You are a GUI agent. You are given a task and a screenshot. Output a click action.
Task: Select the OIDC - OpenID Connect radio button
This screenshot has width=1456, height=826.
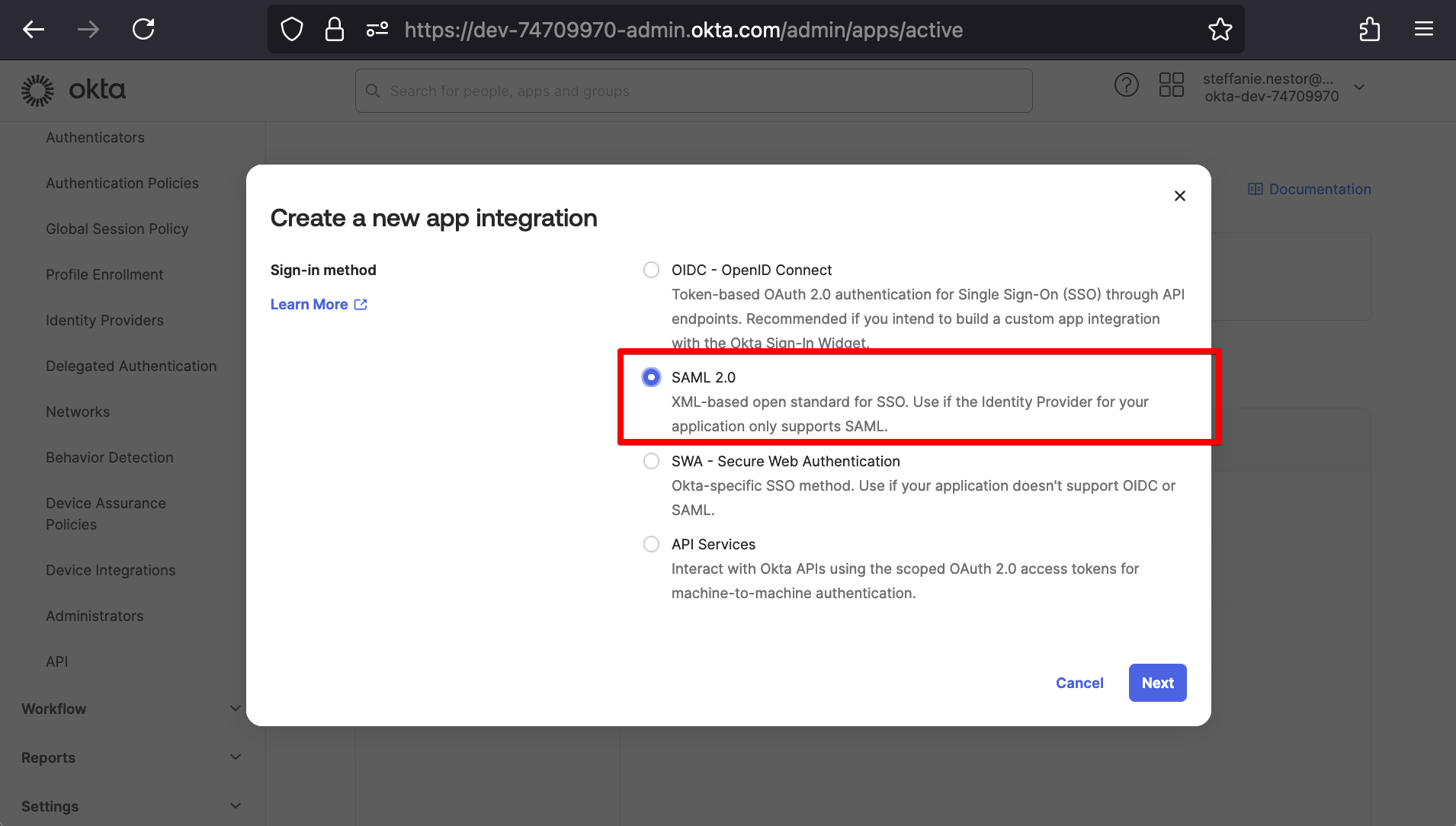pyautogui.click(x=651, y=270)
